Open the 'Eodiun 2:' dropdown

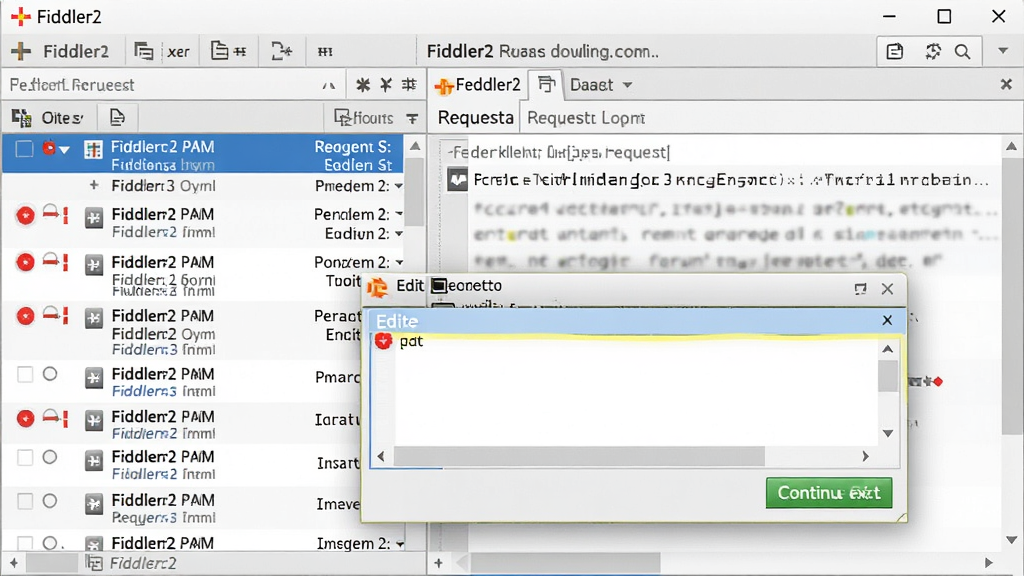[x=399, y=234]
